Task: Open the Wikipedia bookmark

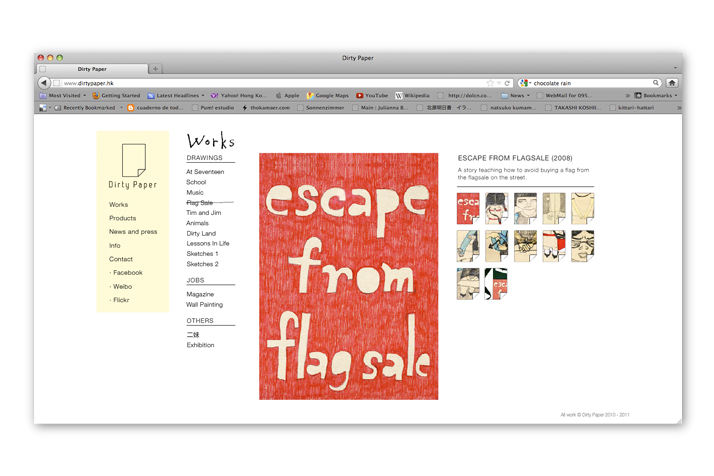Action: coord(413,95)
